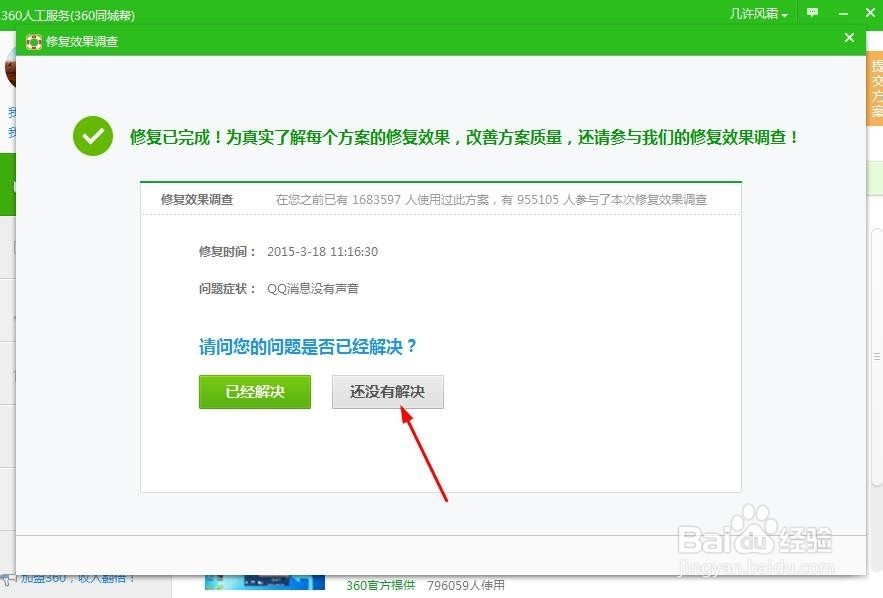883x598 pixels.
Task: Click the gray 还没有解决 button
Action: [x=387, y=392]
